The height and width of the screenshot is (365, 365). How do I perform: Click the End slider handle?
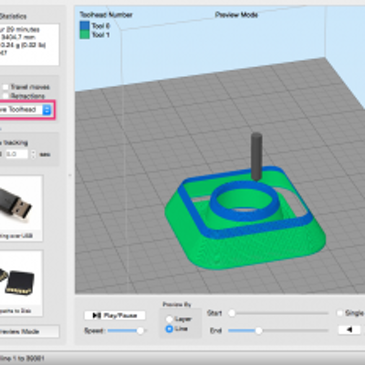pyautogui.click(x=259, y=331)
